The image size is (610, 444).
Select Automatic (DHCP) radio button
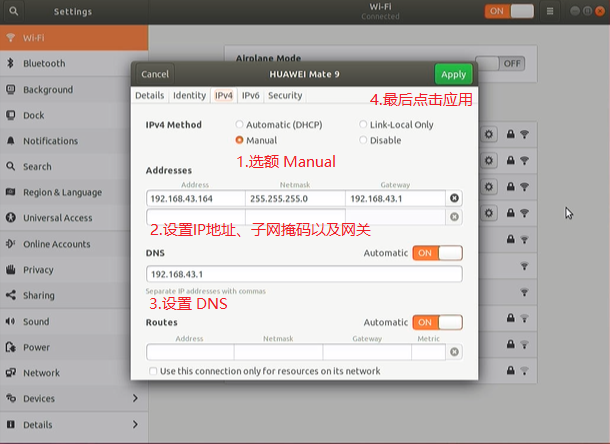tap(239, 125)
